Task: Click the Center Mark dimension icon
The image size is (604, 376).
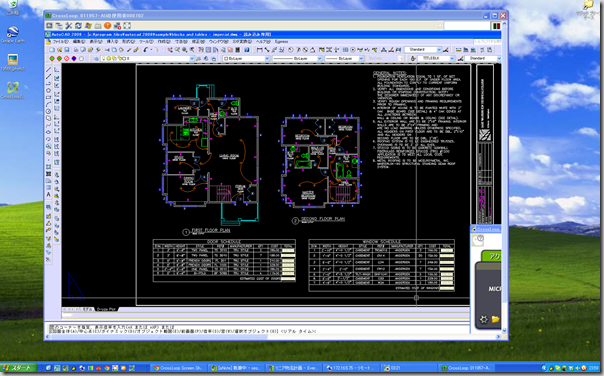Action: (352, 50)
